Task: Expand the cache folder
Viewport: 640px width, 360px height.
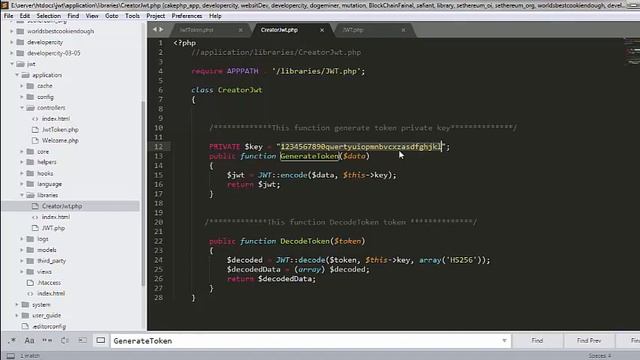Action: (22, 86)
